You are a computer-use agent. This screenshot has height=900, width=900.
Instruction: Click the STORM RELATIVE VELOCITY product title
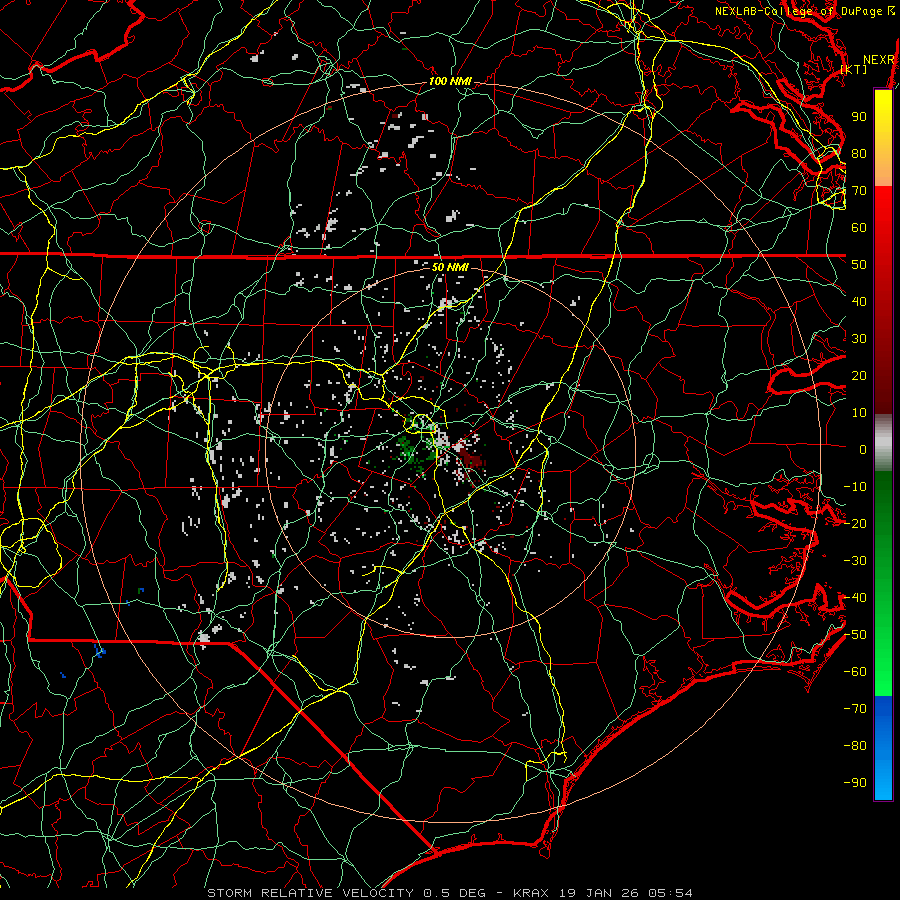pos(310,893)
